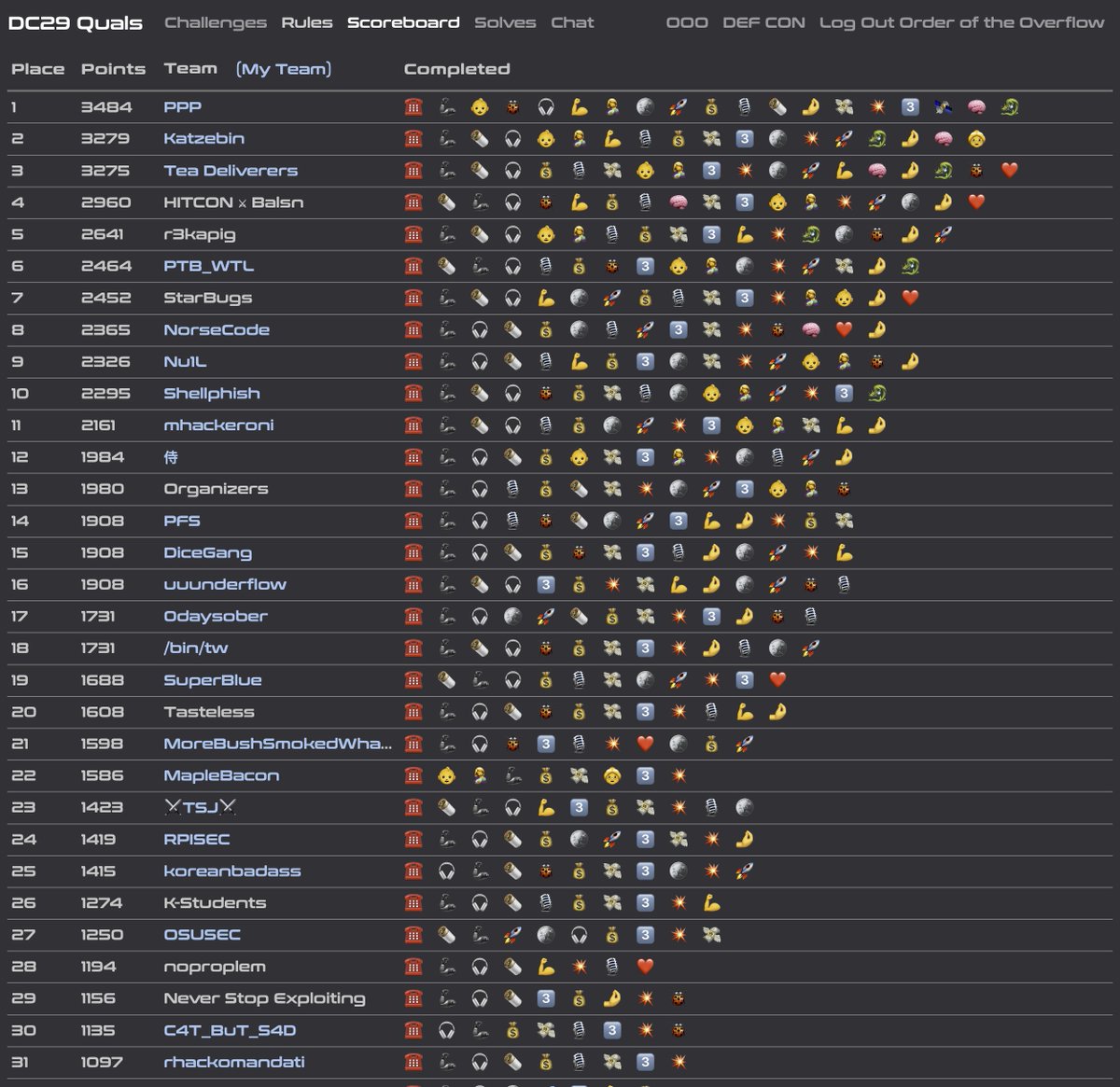Click the pinching hand icon in Nu1L's row

[910, 361]
